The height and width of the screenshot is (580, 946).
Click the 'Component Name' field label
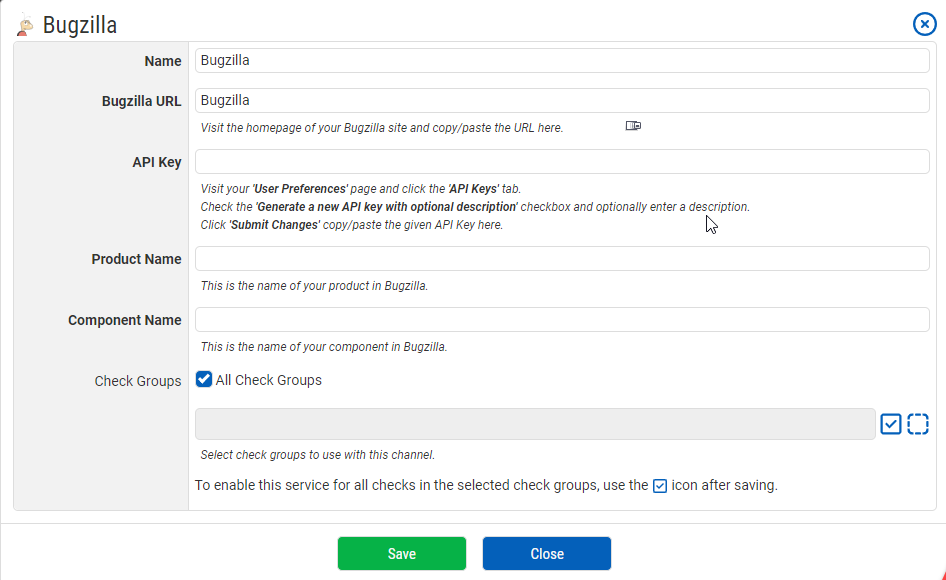125,320
